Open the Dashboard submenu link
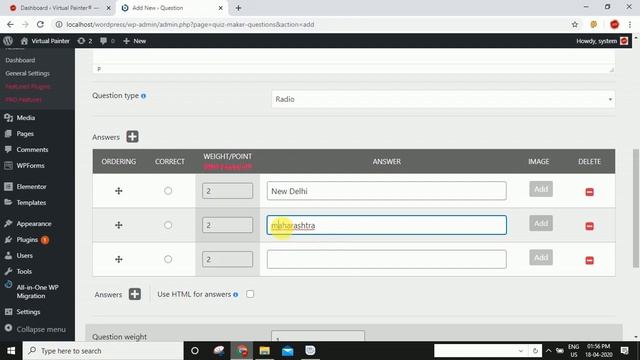This screenshot has width=640, height=360. (x=20, y=60)
